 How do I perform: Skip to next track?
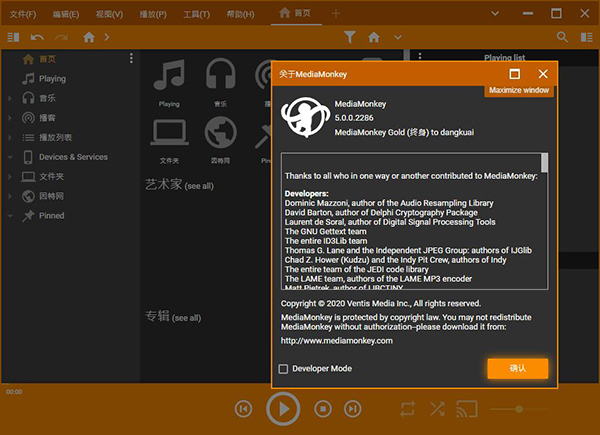[352, 409]
